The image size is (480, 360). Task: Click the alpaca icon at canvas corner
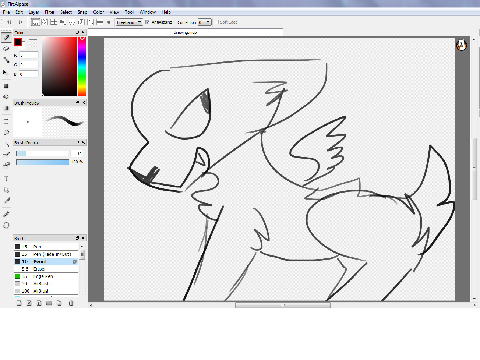point(461,45)
